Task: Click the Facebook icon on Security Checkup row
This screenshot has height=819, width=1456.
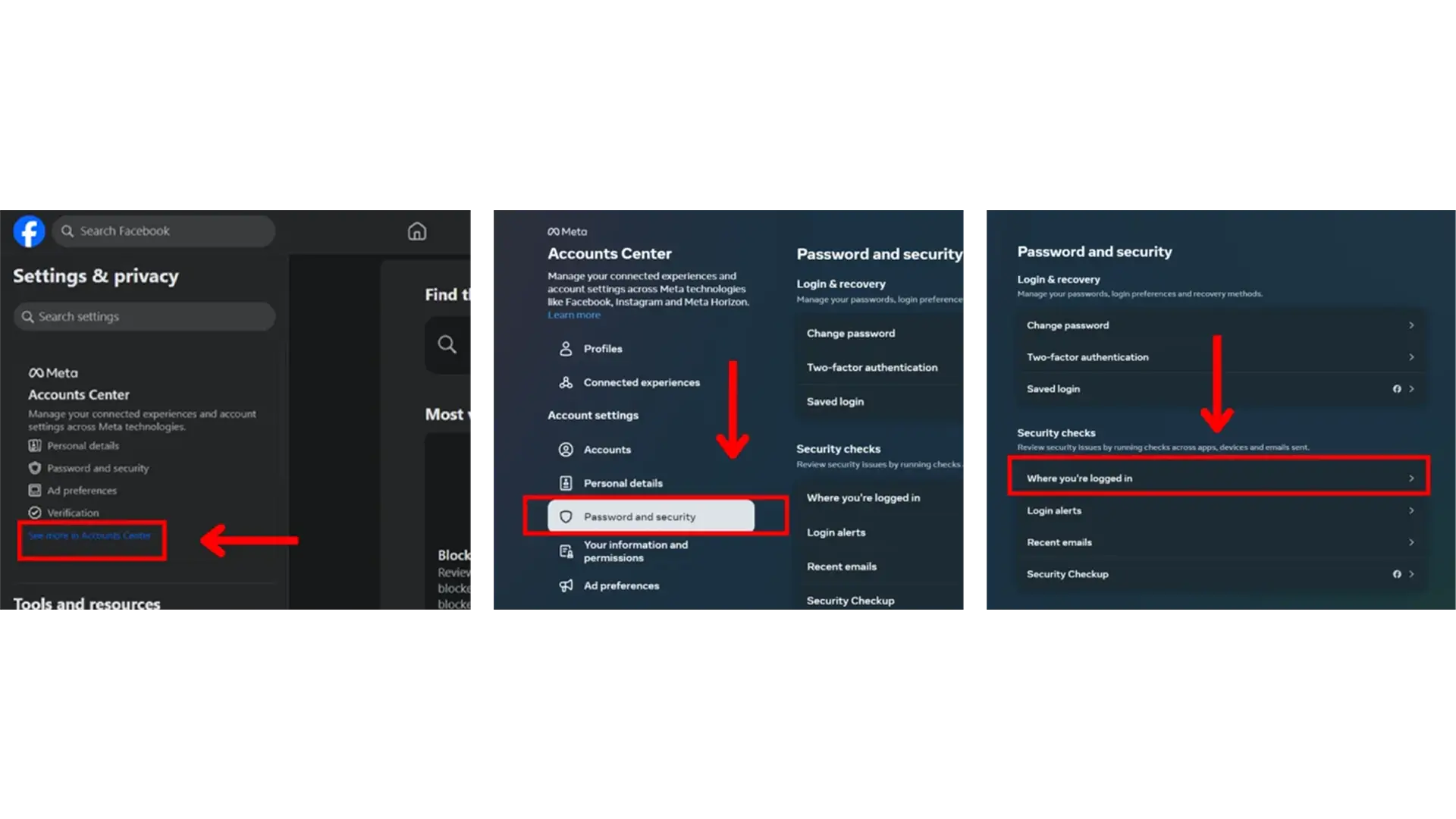Action: point(1397,574)
